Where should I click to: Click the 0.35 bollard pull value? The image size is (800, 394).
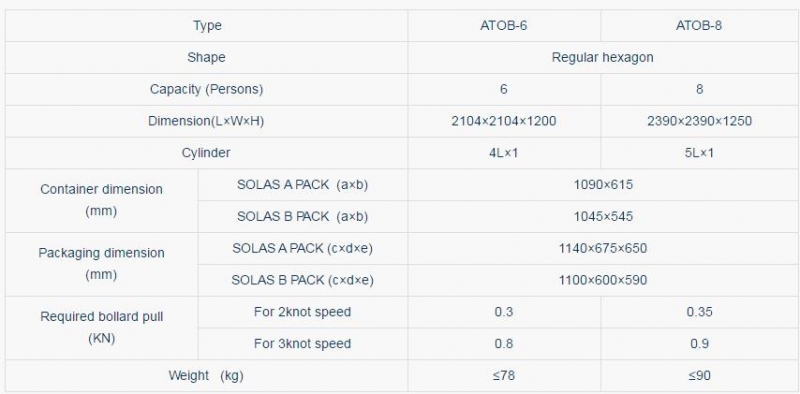699,312
